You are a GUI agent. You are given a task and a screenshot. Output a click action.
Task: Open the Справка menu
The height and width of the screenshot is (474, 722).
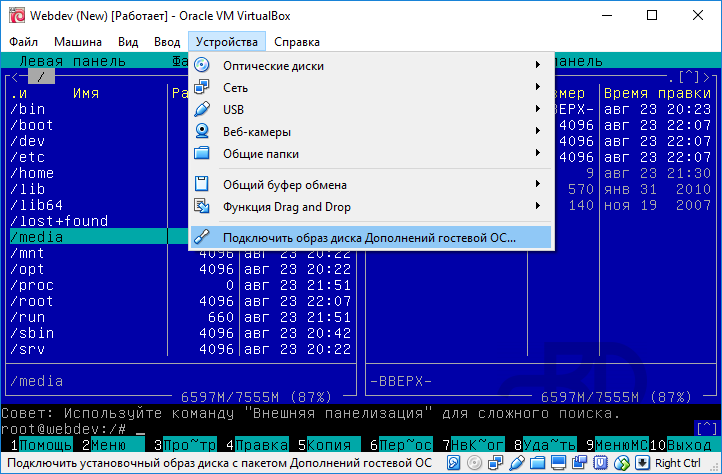297,42
